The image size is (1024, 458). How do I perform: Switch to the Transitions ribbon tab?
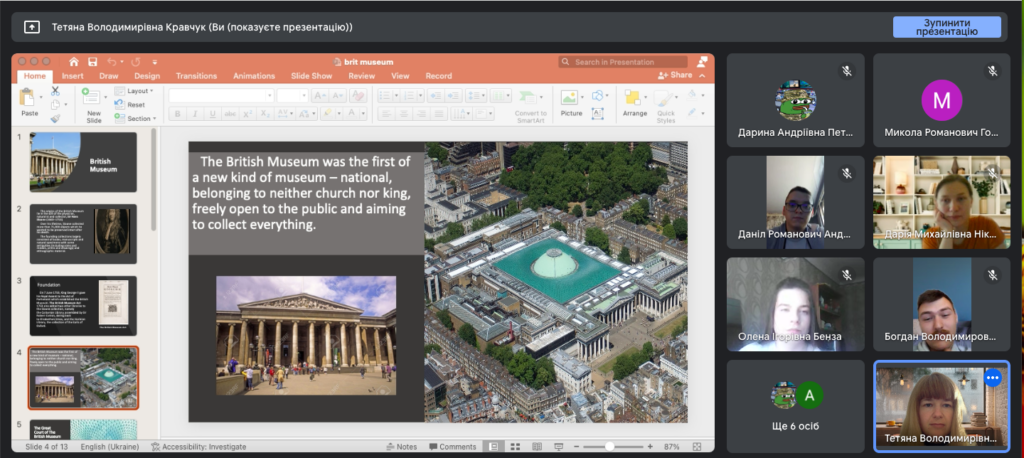(x=196, y=76)
